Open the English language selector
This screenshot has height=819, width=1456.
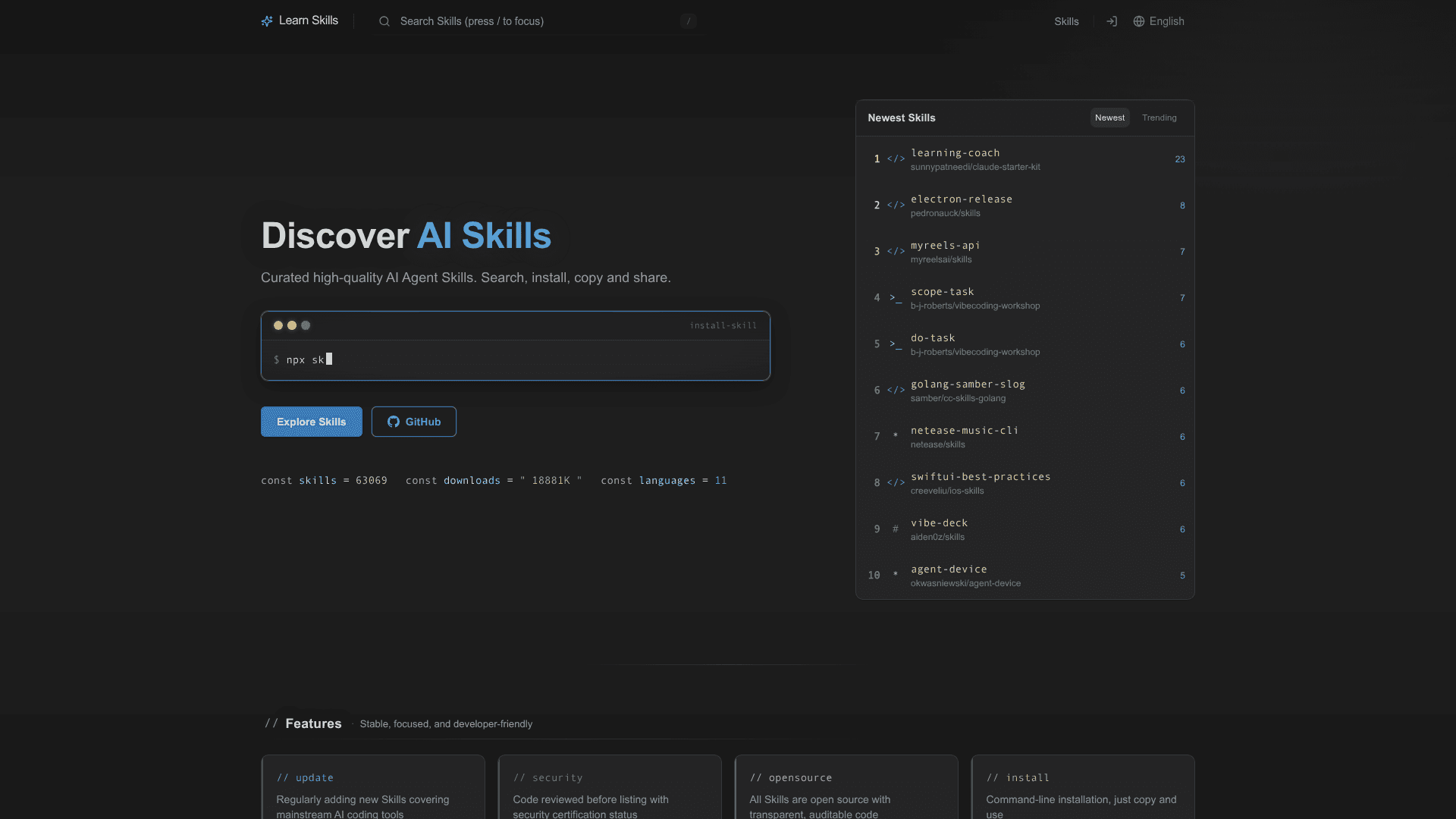pyautogui.click(x=1166, y=21)
